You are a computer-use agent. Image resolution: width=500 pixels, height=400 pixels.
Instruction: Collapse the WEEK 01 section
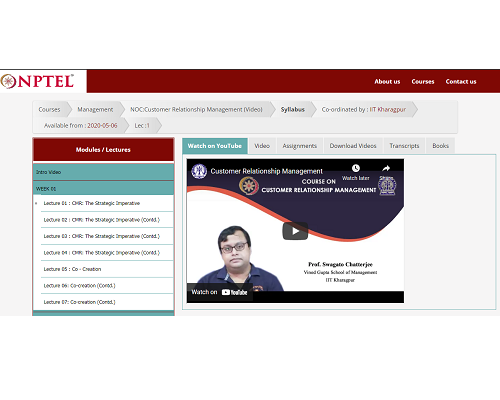pos(103,189)
